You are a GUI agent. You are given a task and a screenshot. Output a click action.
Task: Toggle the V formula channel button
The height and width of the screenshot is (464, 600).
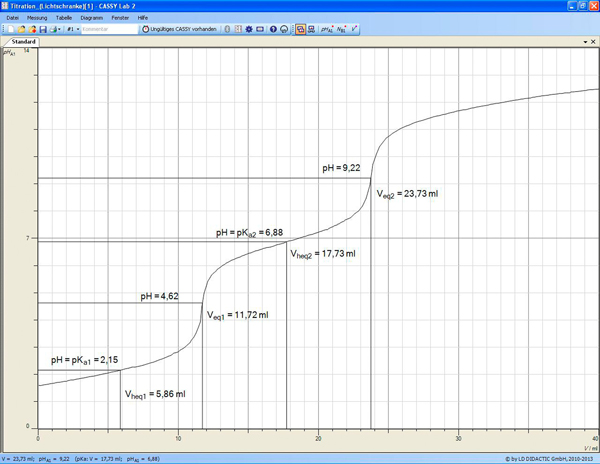click(356, 29)
